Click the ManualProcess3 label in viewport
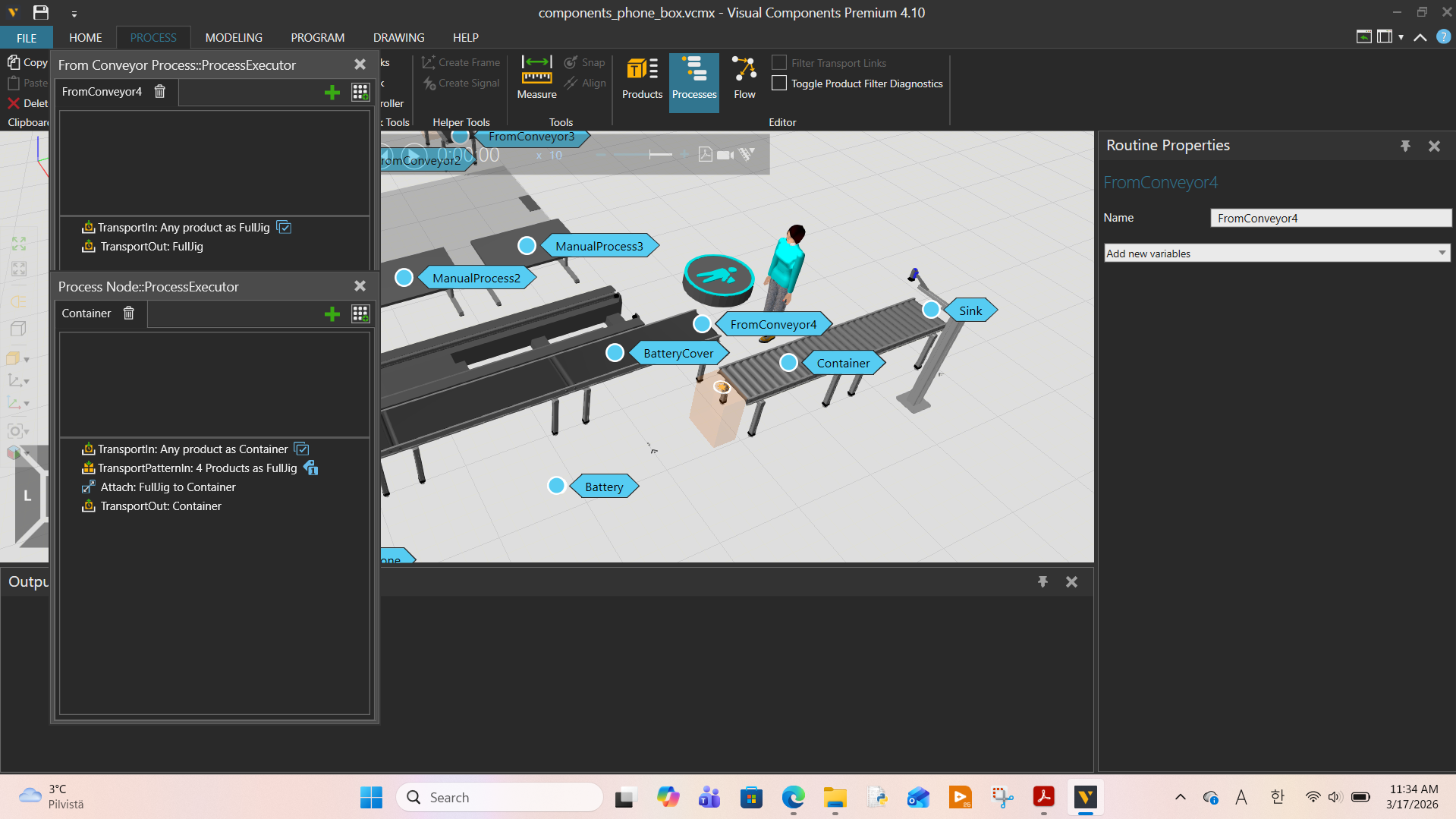 tap(599, 246)
